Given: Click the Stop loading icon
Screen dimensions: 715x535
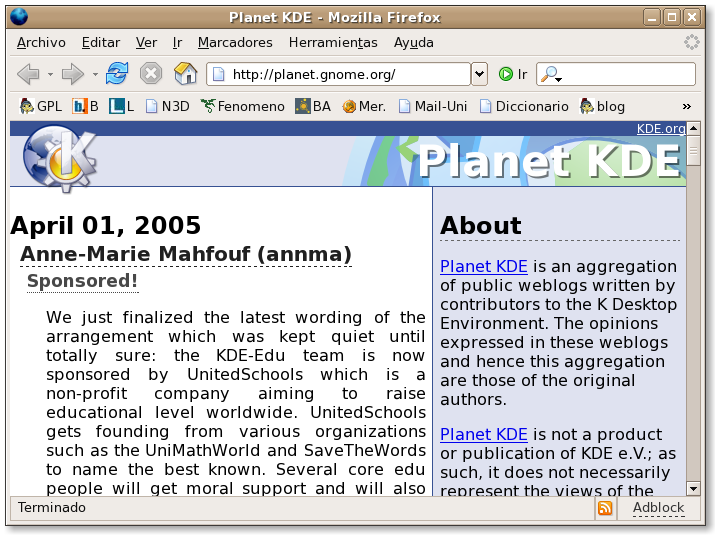Looking at the screenshot, I should tap(151, 74).
